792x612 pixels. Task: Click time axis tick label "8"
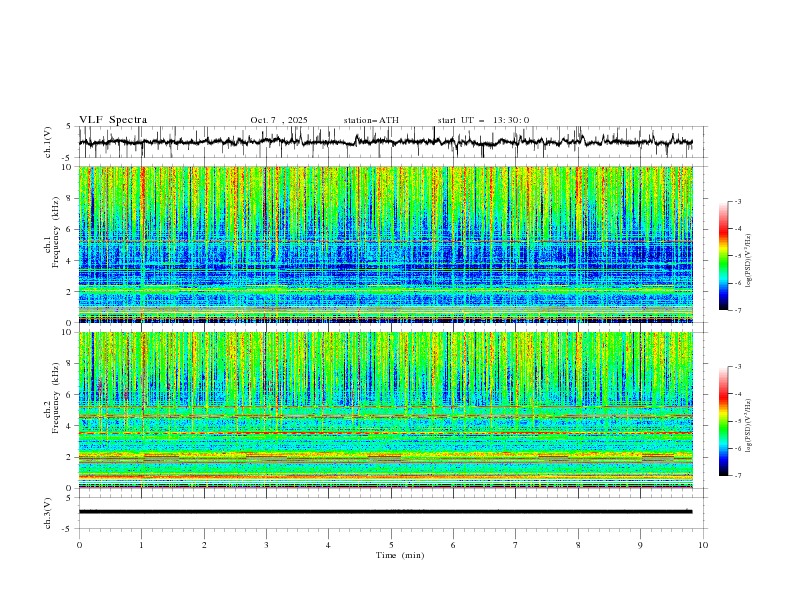(x=578, y=545)
